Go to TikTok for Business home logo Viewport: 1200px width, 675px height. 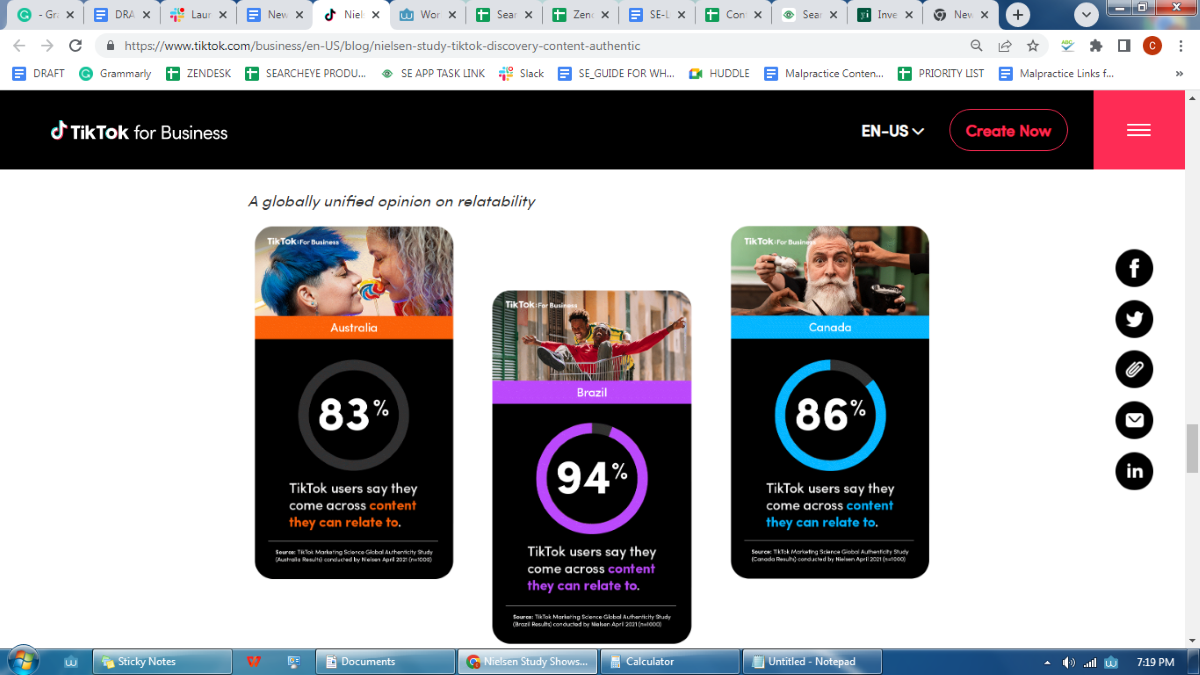[x=139, y=132]
